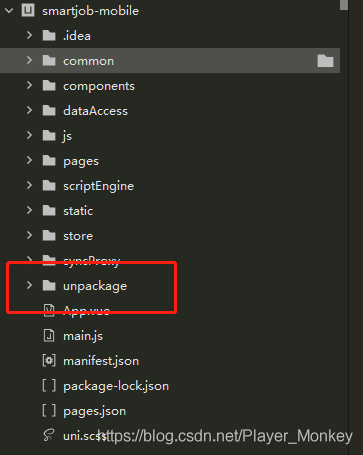Viewport: 363px width, 455px height.
Task: Click the store folder icon
Action: [49, 236]
